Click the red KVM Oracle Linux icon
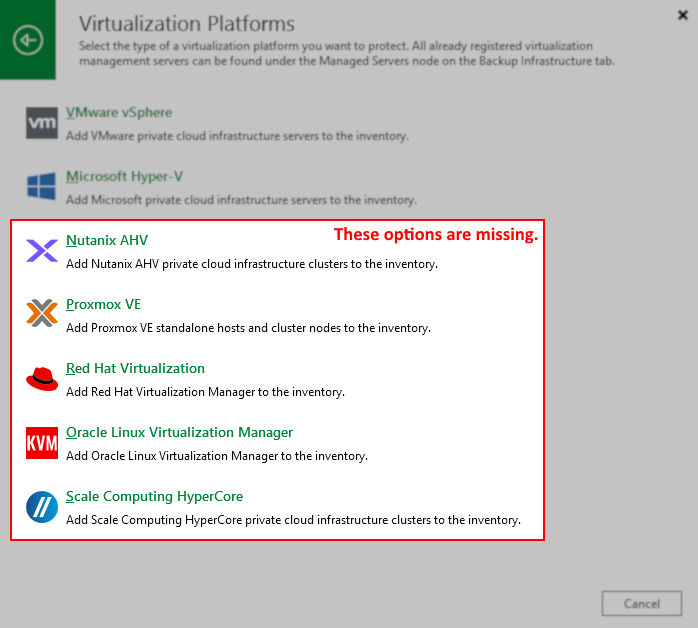 42,443
